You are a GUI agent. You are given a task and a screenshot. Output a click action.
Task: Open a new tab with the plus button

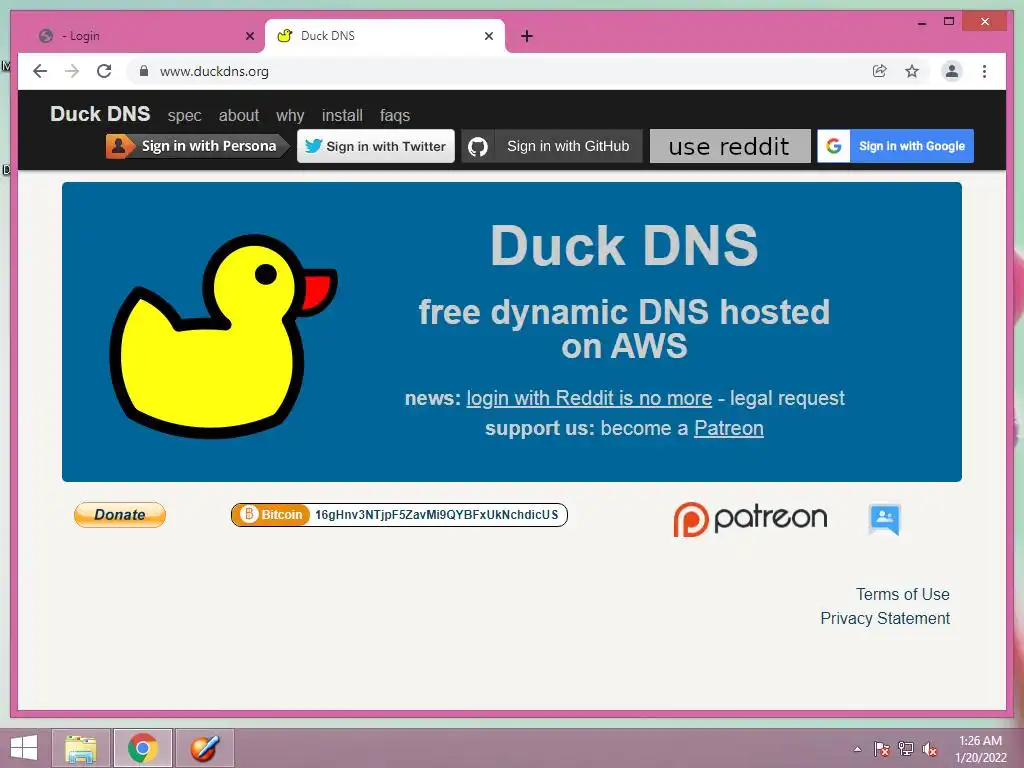527,36
